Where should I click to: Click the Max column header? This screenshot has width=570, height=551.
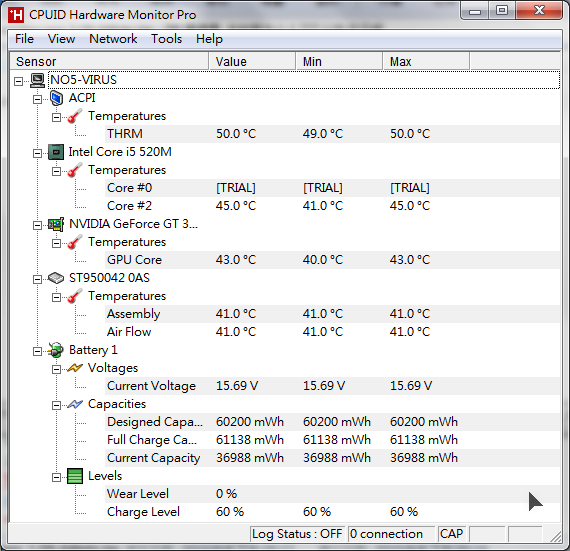pyautogui.click(x=426, y=61)
